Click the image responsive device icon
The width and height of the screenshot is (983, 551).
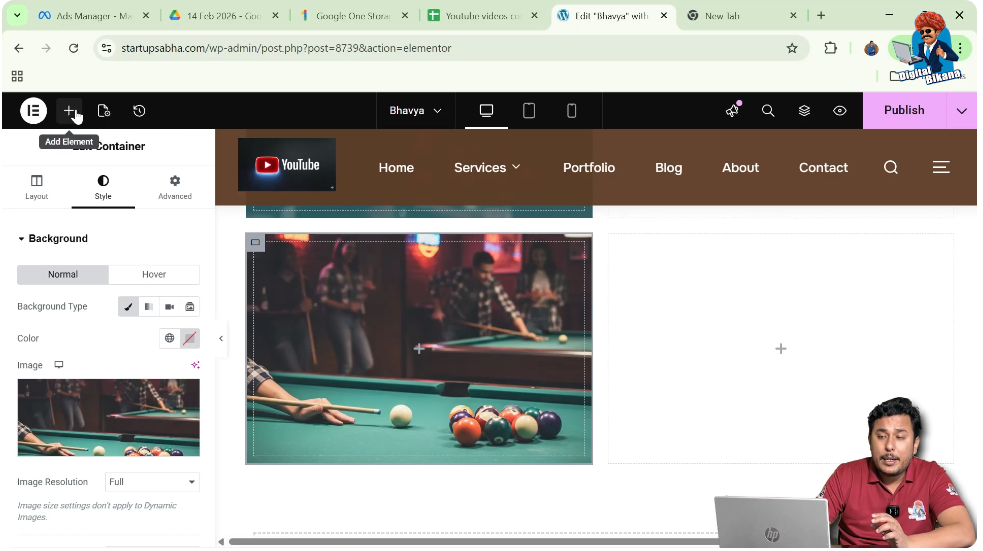click(59, 365)
